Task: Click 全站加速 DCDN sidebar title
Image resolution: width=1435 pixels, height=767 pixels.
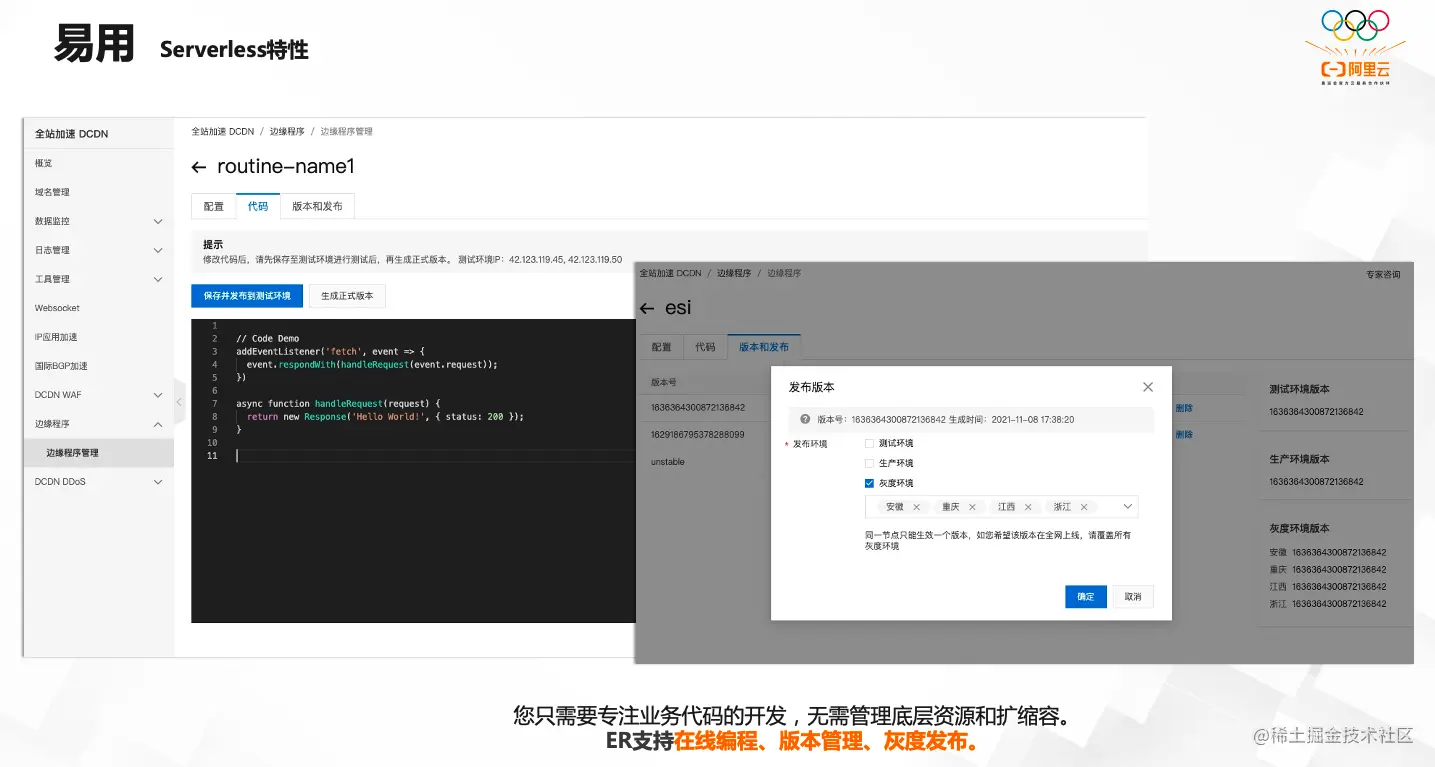Action: (71, 134)
